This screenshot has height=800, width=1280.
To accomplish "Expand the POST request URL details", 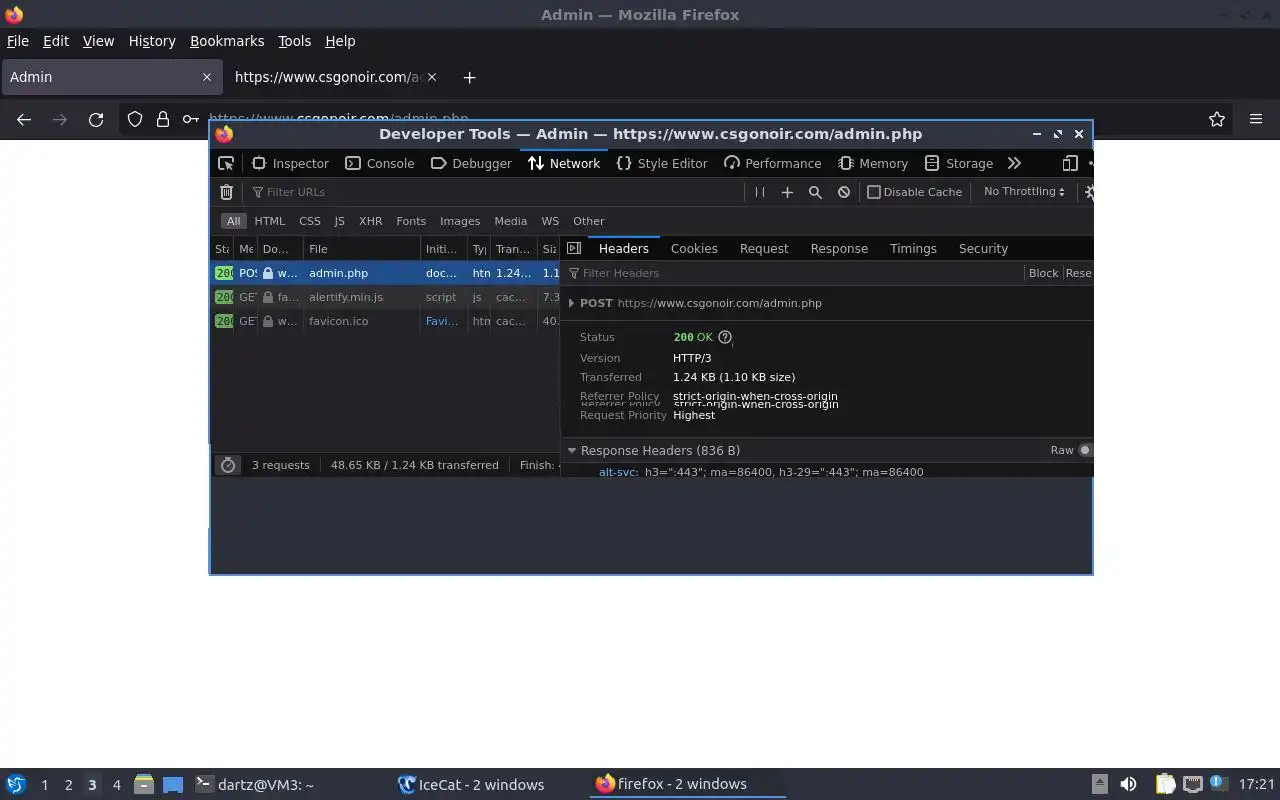I will coord(571,303).
